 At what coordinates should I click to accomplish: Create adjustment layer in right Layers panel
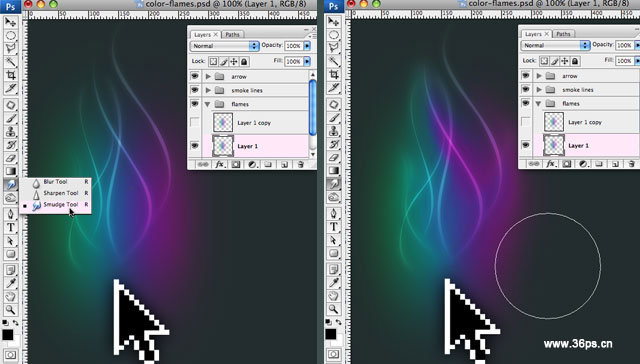(x=583, y=164)
